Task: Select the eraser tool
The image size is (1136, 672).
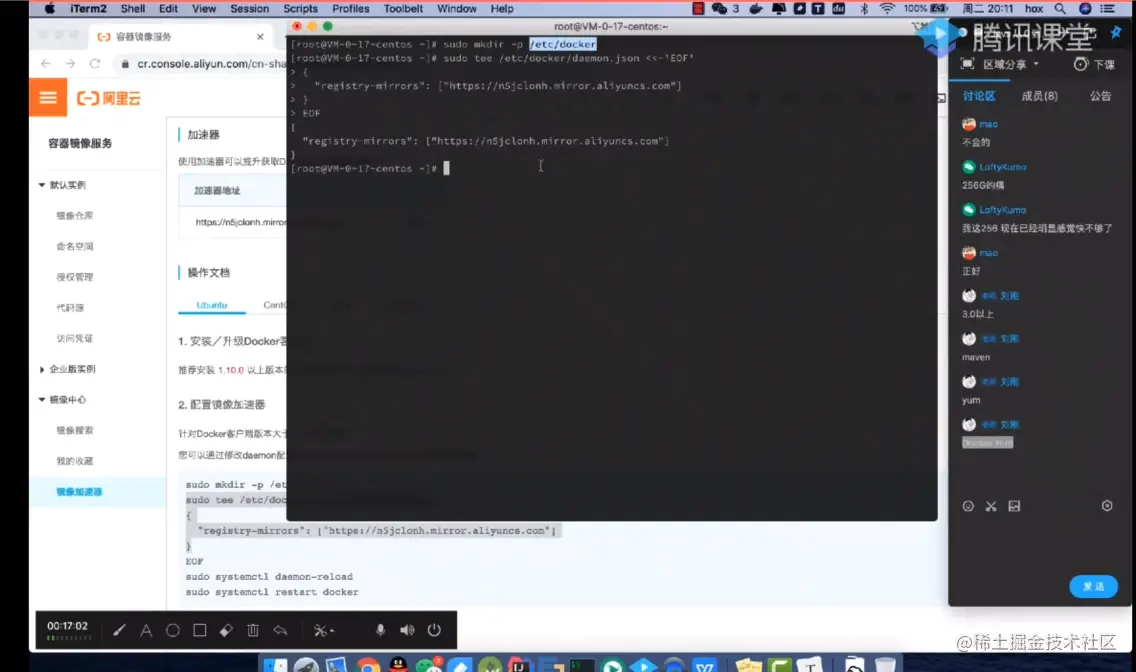Action: point(226,630)
